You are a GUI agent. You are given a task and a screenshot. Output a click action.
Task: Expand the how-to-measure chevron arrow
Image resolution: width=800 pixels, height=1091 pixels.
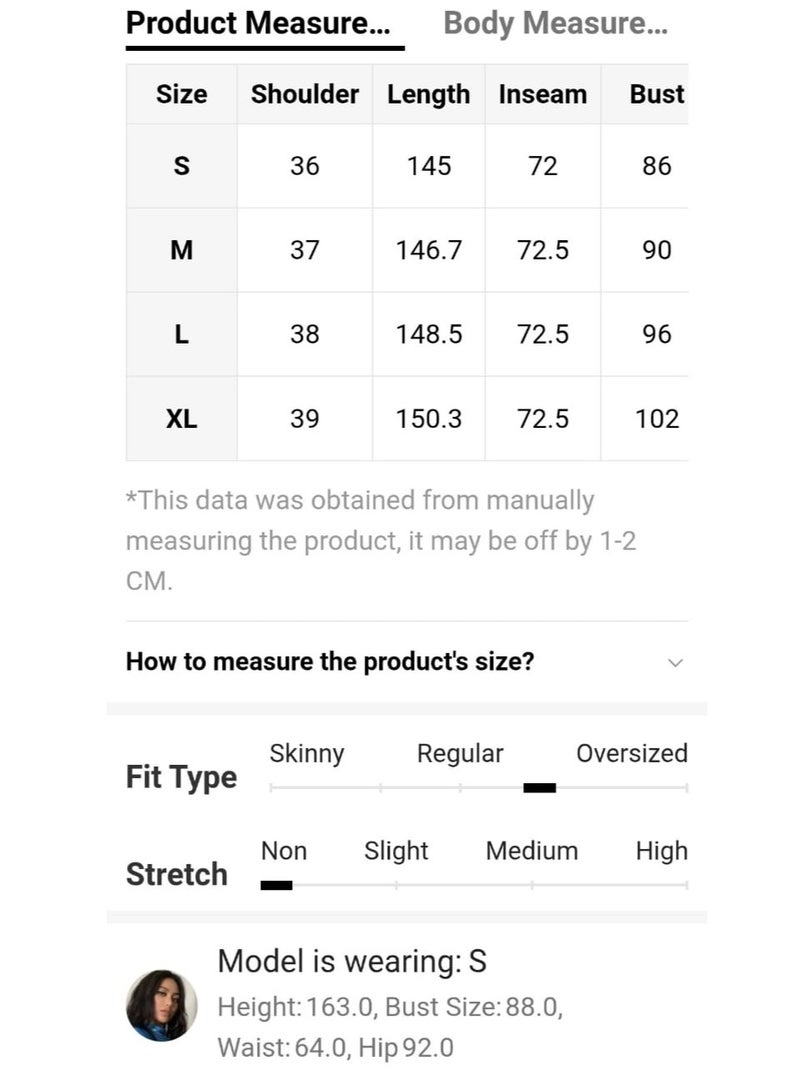tap(676, 662)
